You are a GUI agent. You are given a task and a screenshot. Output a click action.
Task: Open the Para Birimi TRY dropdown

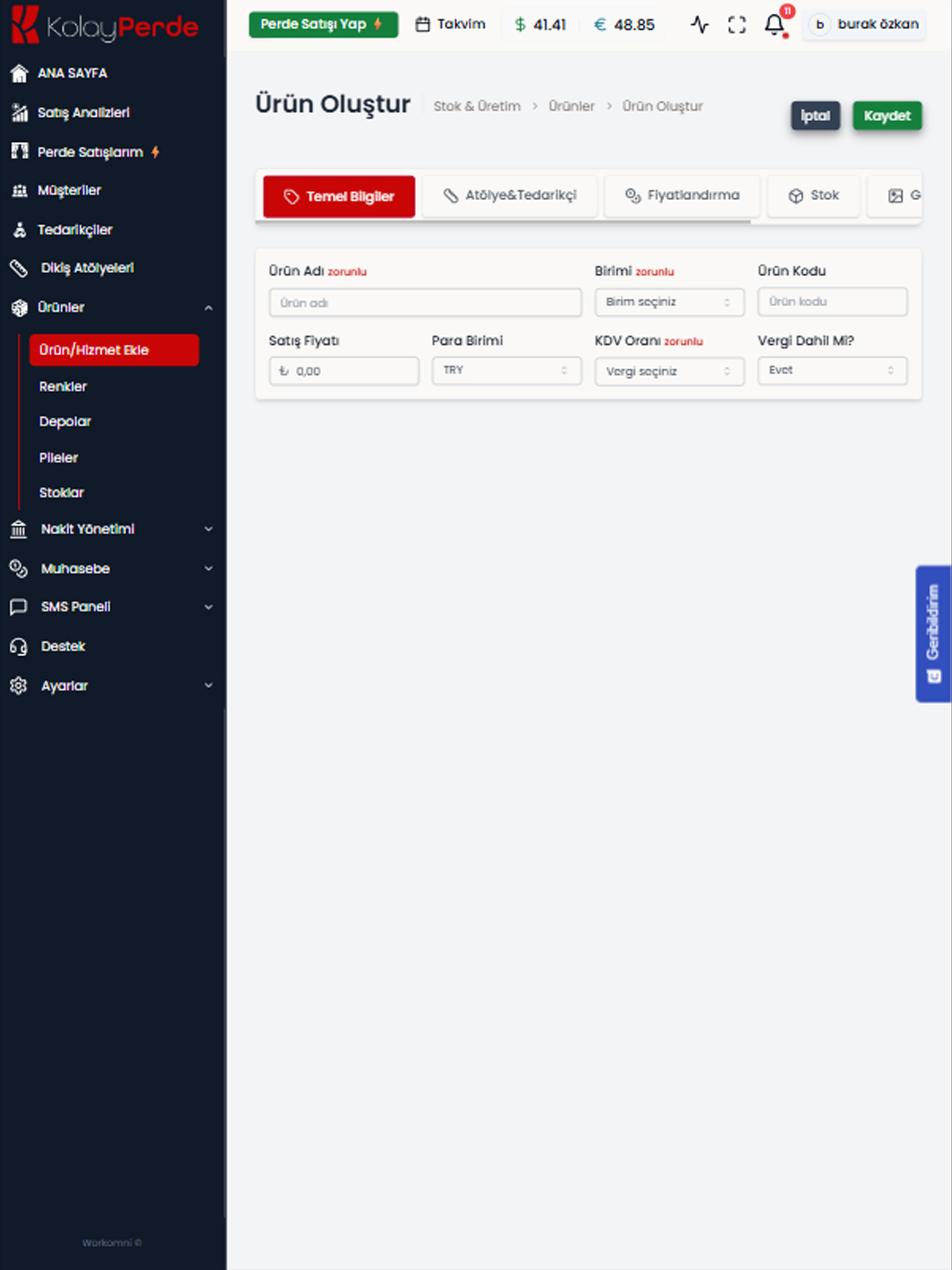point(507,371)
